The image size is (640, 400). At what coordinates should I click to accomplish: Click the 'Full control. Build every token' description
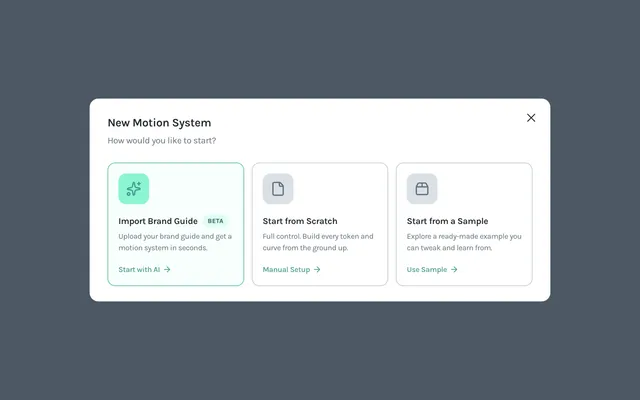coord(318,242)
